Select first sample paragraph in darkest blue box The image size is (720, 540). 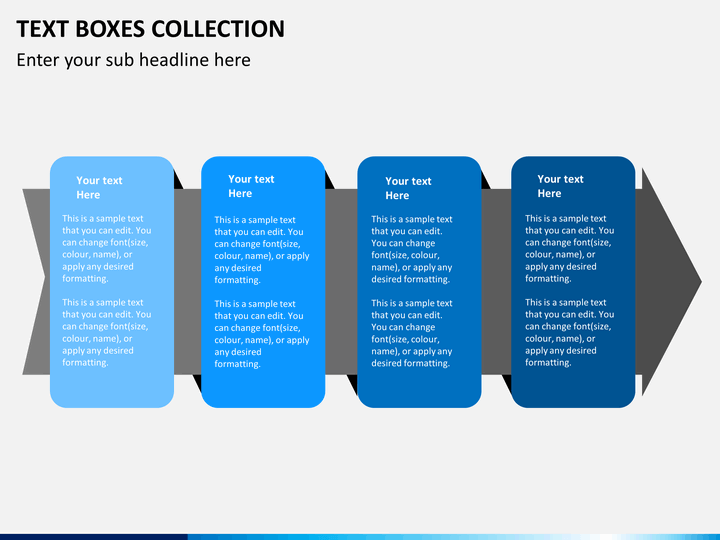coord(569,248)
